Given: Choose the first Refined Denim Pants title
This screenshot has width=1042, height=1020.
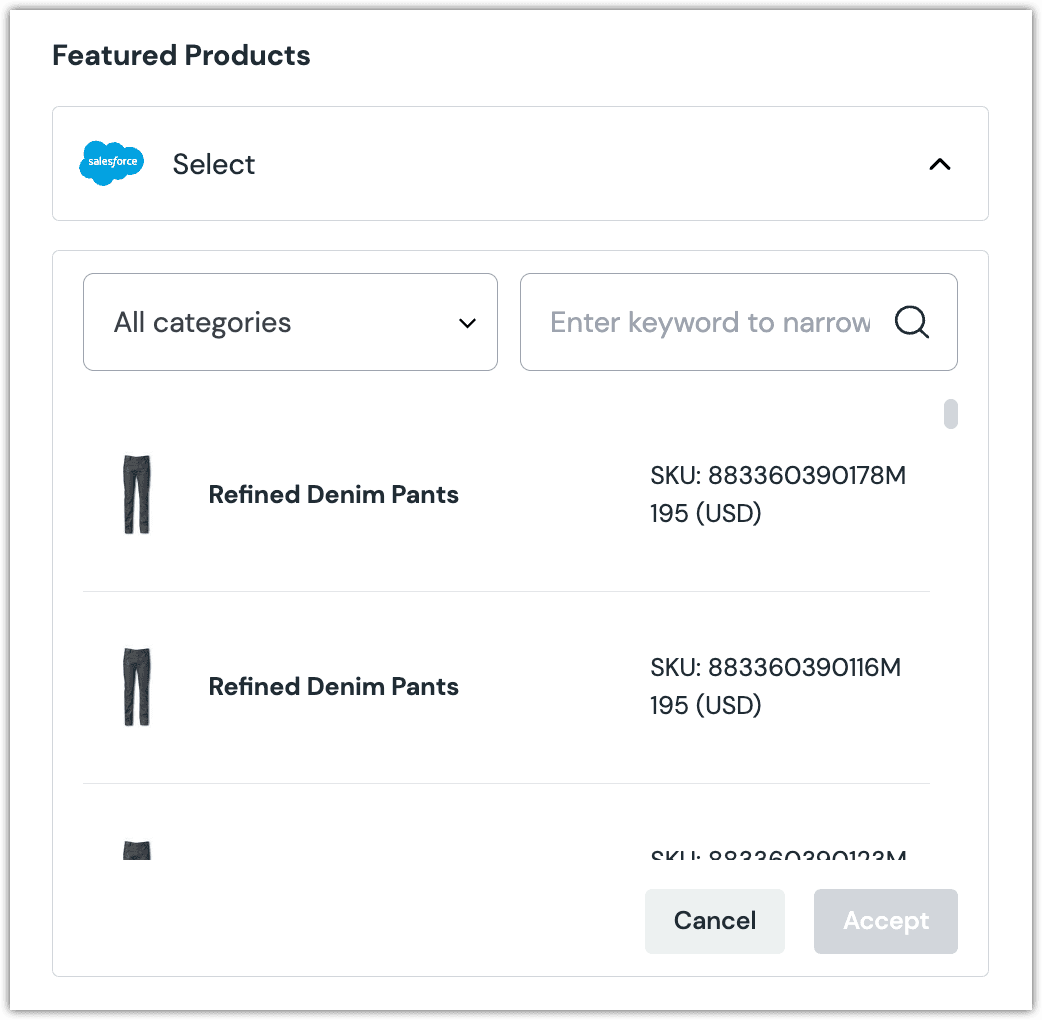Looking at the screenshot, I should point(333,495).
